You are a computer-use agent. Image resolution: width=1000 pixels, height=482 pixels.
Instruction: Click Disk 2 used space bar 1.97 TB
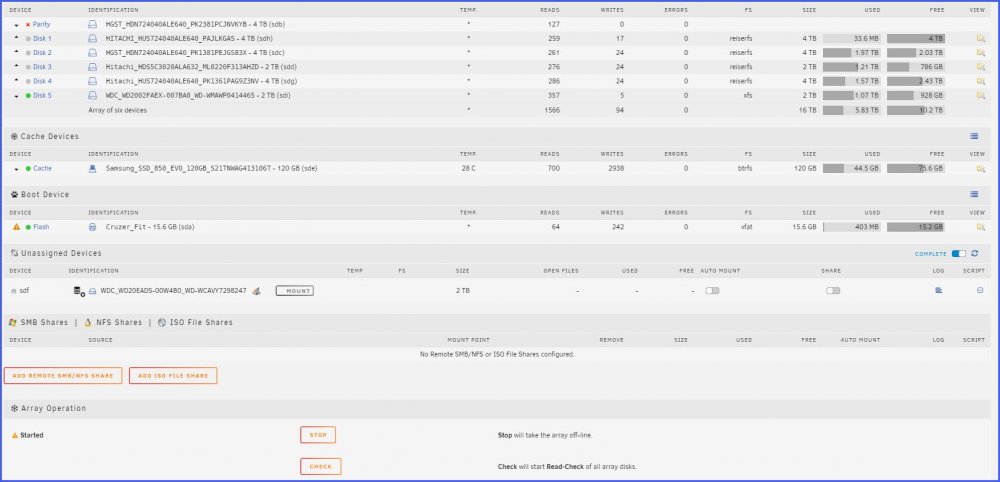tap(851, 52)
